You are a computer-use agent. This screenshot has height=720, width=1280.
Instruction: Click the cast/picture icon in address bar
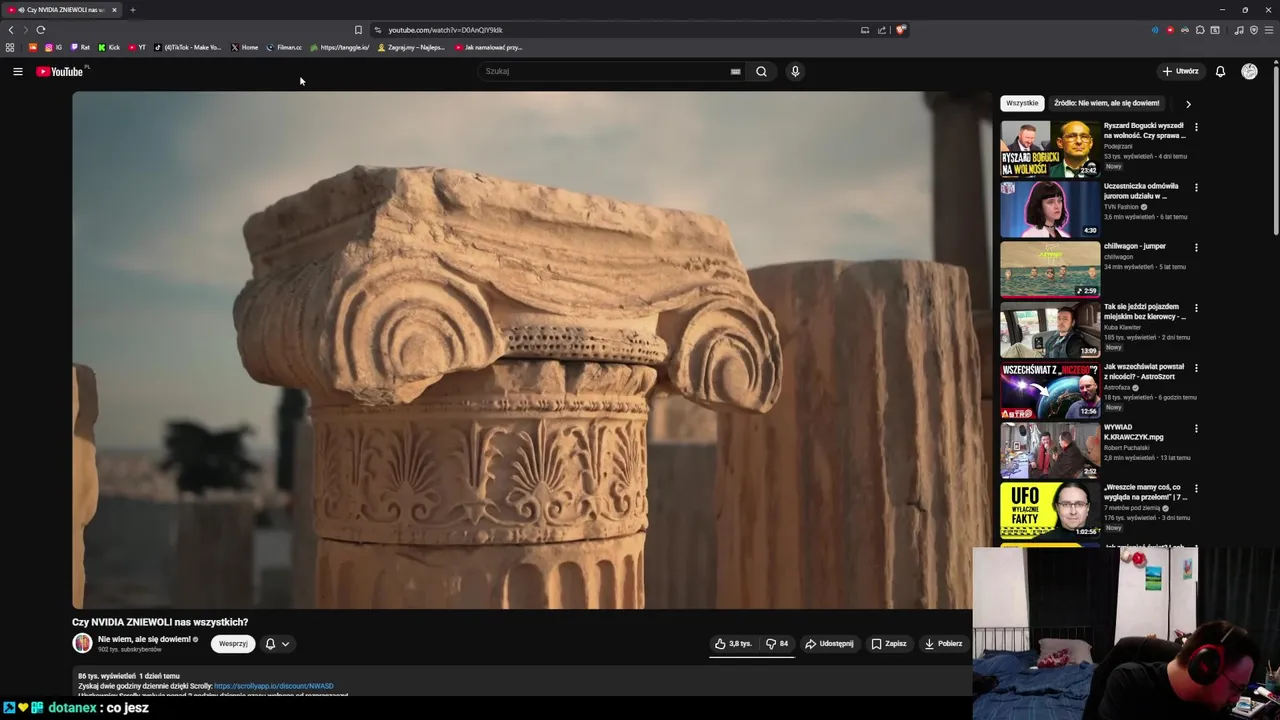(x=865, y=30)
